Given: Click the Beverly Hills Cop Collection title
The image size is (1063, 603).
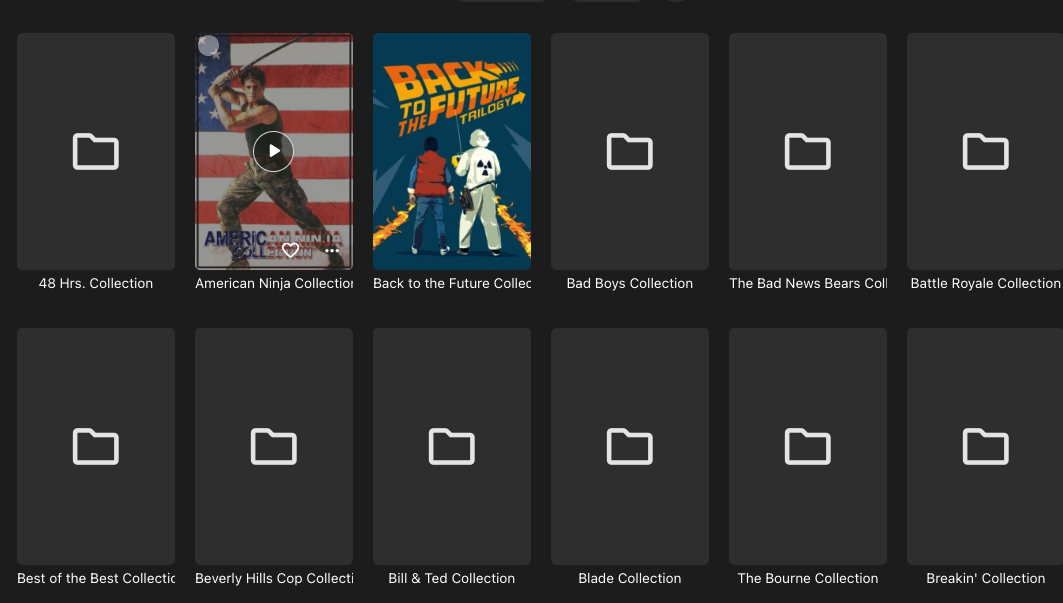Looking at the screenshot, I should pyautogui.click(x=274, y=579).
